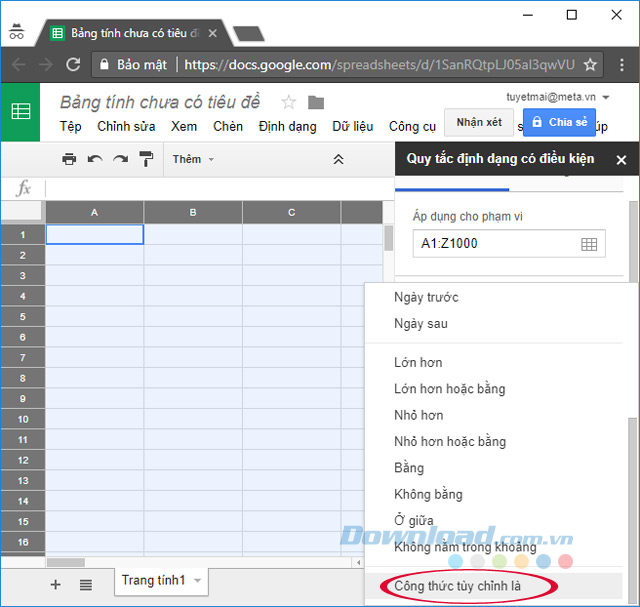
Task: Open a new browser tab
Action: [x=249, y=33]
